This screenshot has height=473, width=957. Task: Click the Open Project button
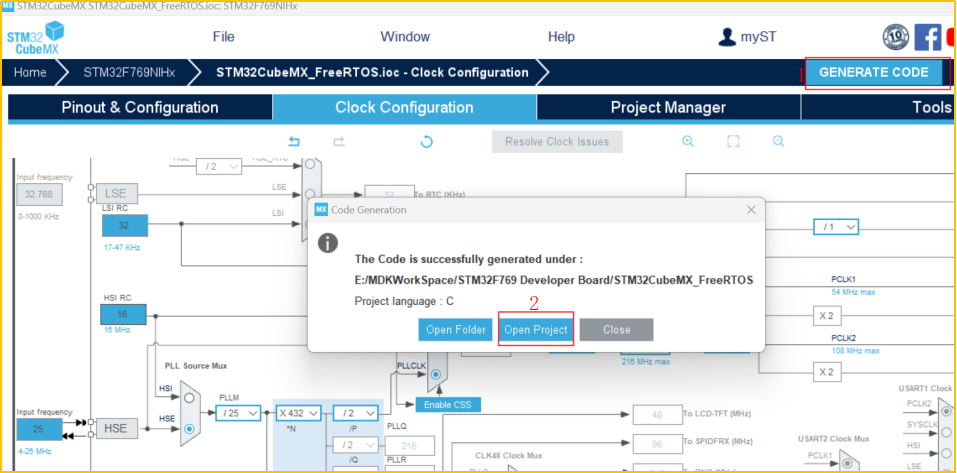(536, 330)
